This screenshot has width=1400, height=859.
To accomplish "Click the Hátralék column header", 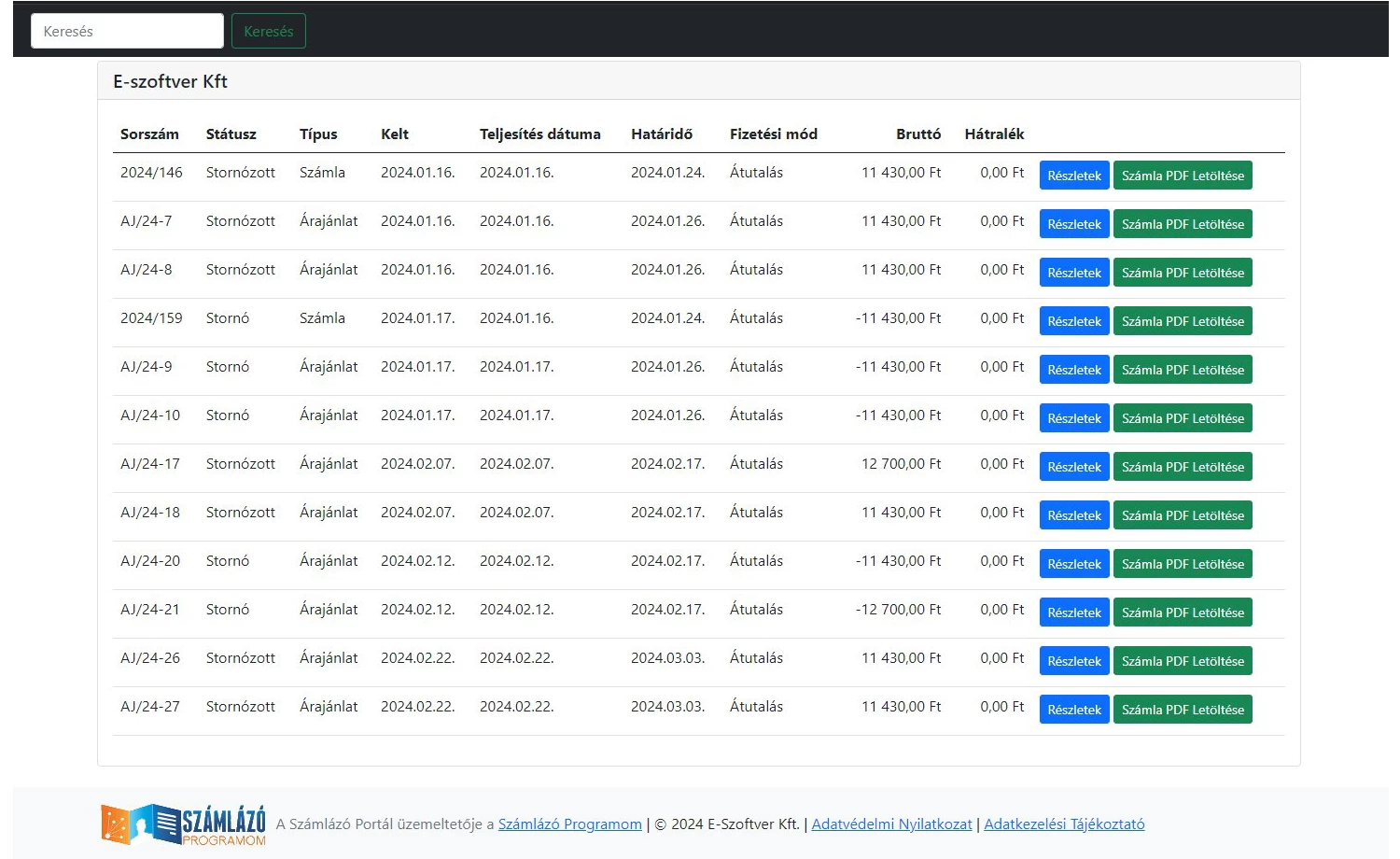I will coord(994,134).
